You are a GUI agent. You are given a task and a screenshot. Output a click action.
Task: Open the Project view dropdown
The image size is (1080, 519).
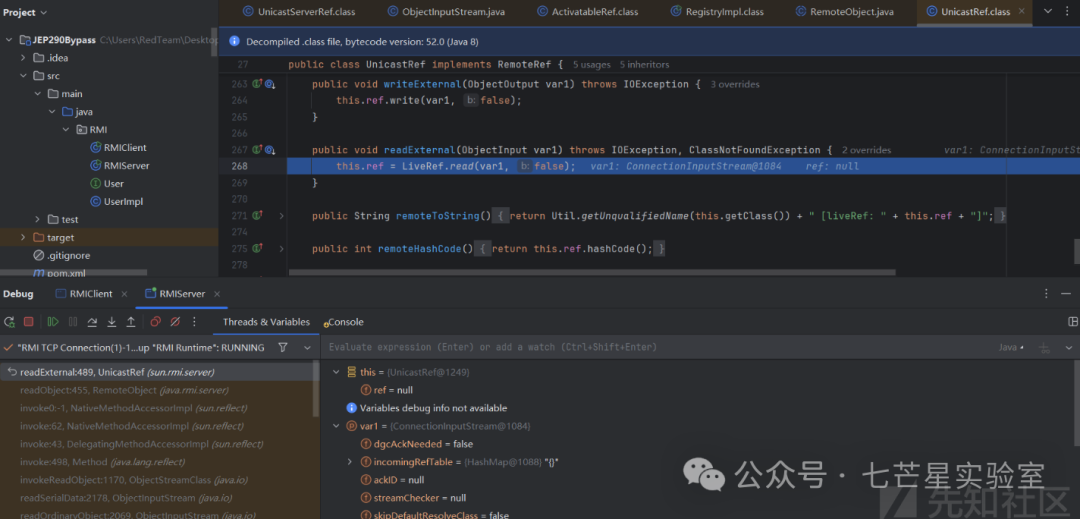(25, 12)
